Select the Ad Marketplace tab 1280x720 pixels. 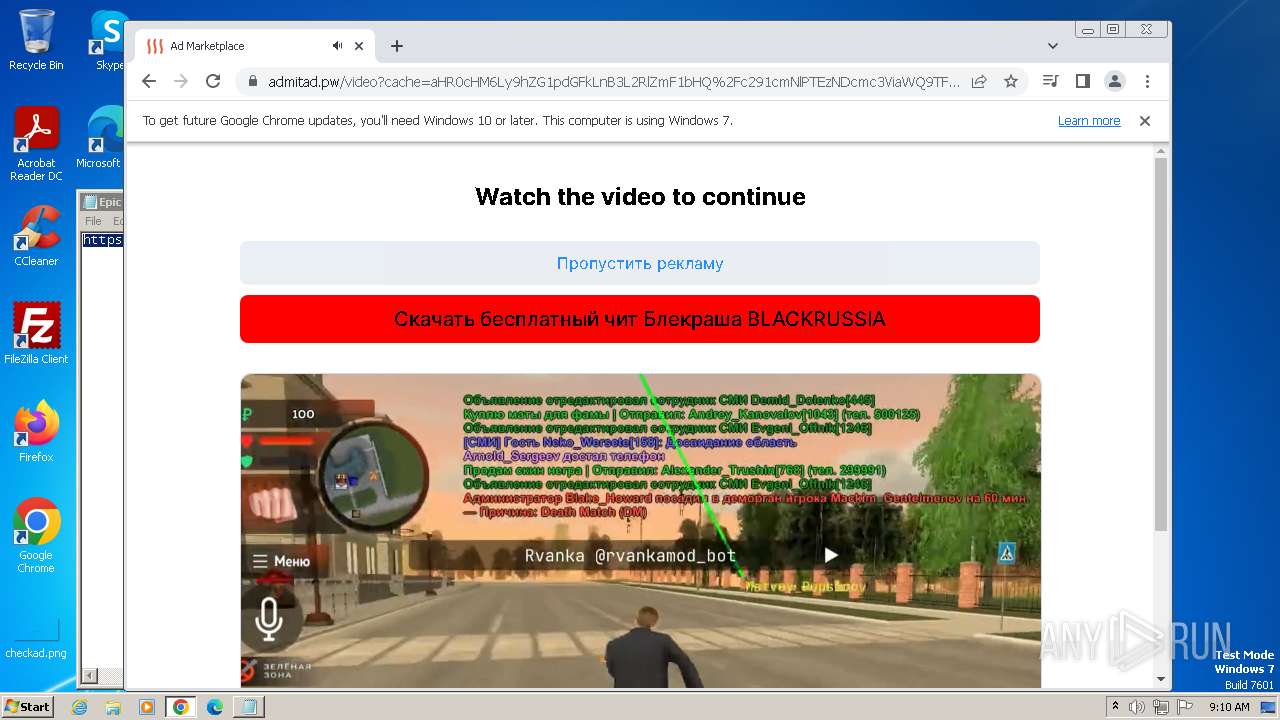[255, 46]
